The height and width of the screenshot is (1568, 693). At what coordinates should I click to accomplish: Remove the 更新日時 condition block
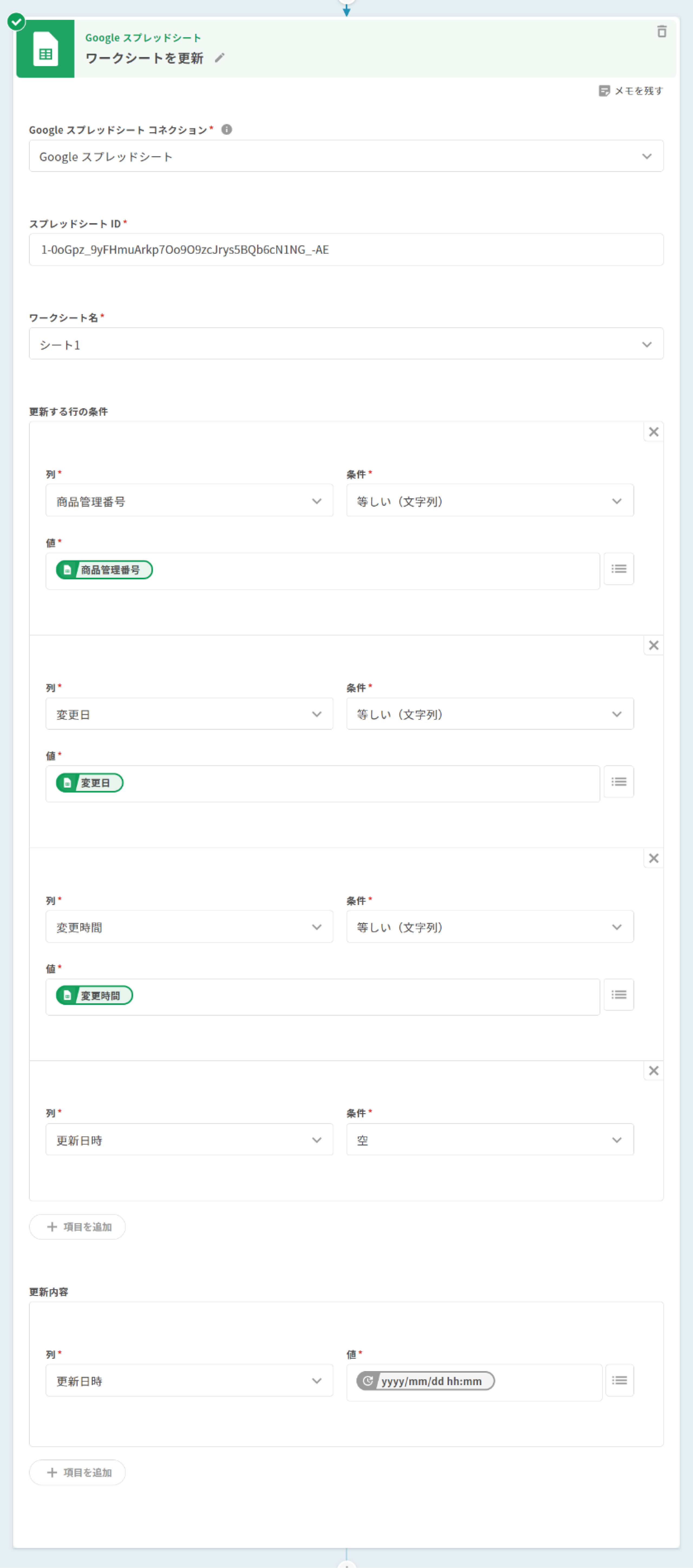click(653, 1071)
